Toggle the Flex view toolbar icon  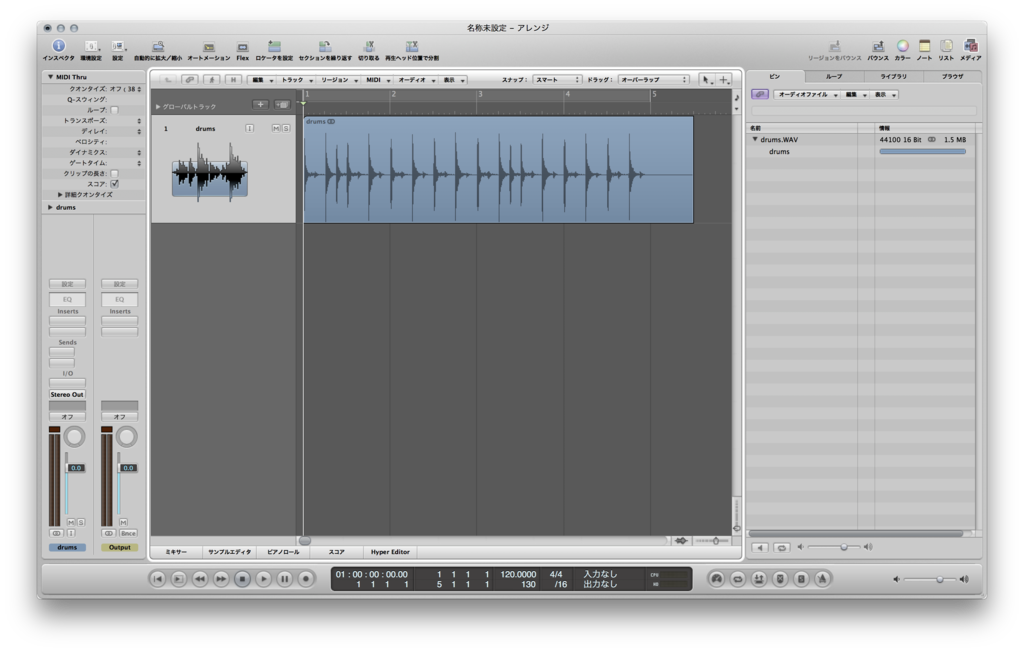point(242,47)
